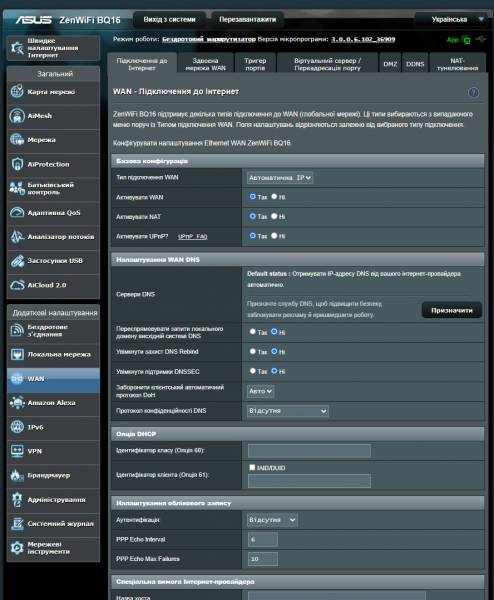Open the Тип підключення WAN dropdown
Image resolution: width=494 pixels, height=600 pixels.
pos(280,178)
